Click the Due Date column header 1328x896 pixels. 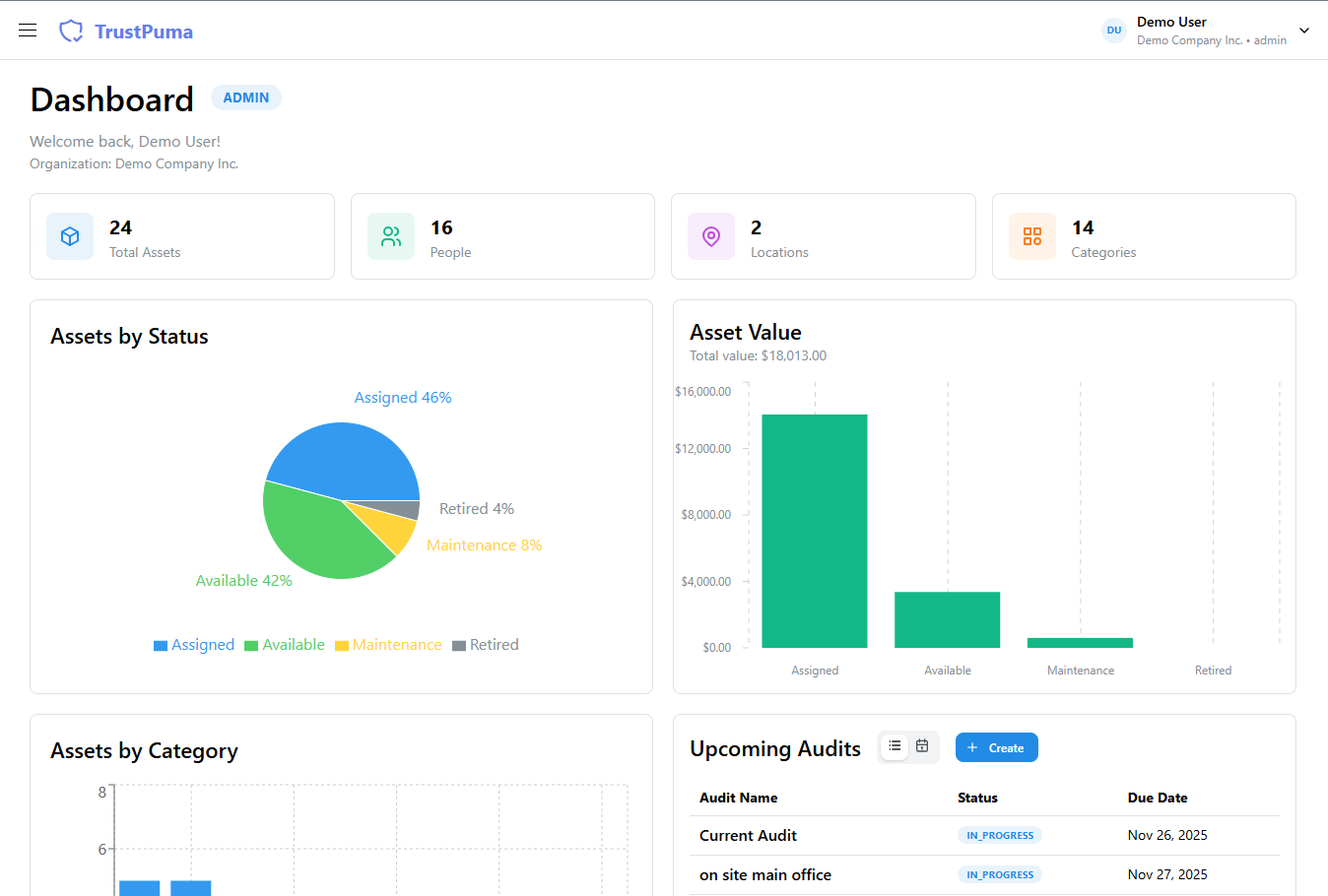[1157, 798]
